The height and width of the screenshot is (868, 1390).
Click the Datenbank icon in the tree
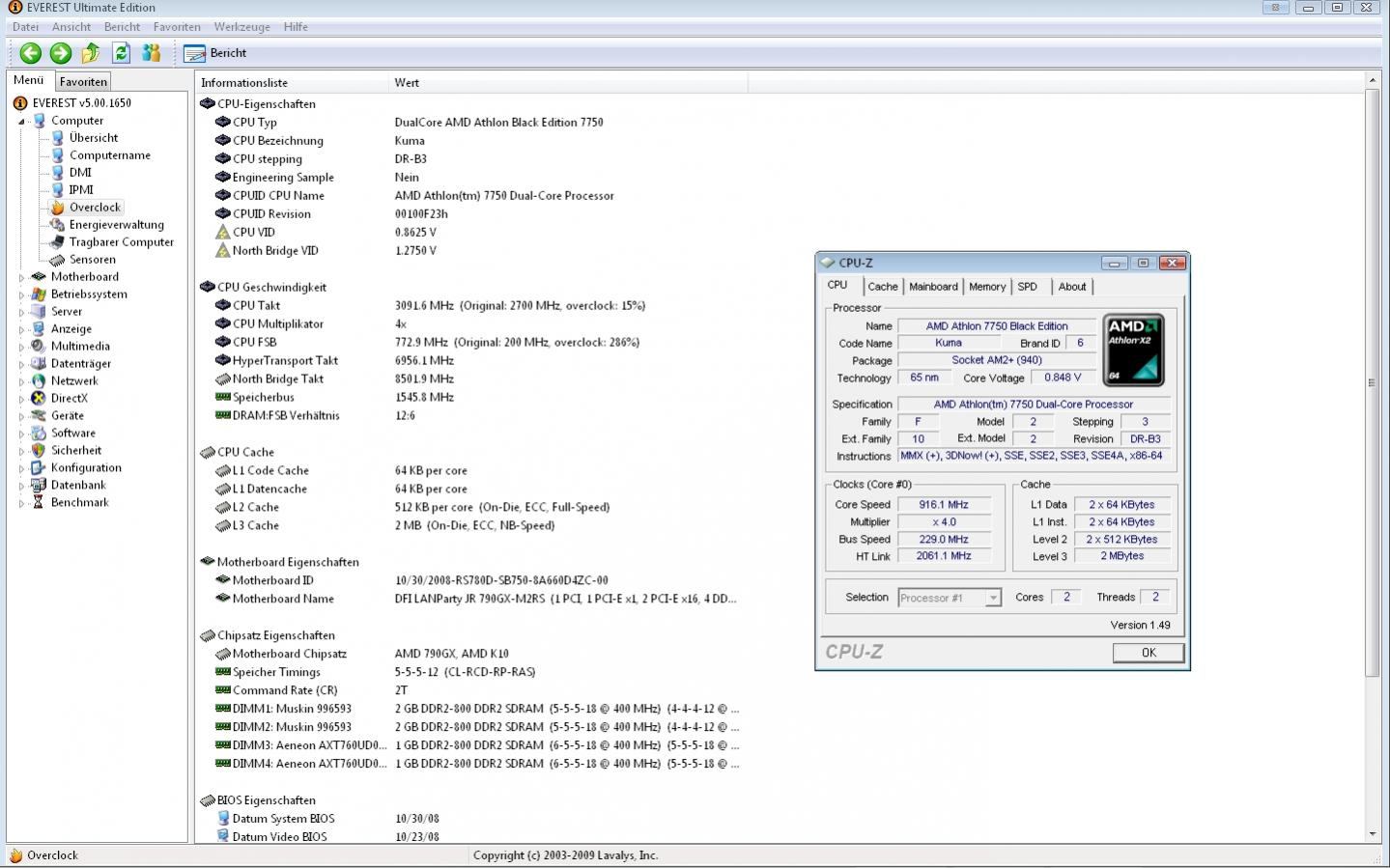coord(39,486)
